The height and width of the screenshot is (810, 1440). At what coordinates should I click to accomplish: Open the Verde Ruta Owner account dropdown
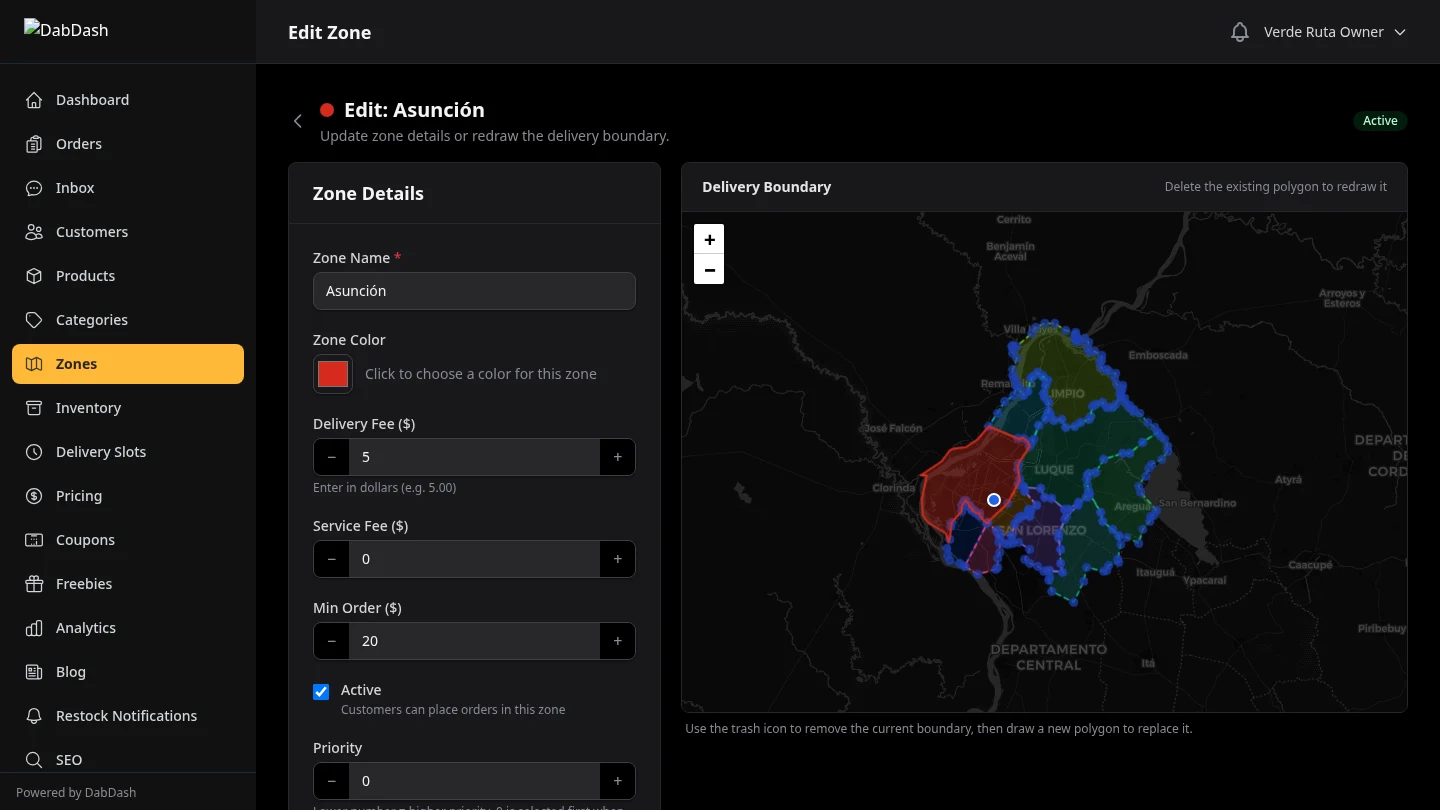click(x=1335, y=31)
